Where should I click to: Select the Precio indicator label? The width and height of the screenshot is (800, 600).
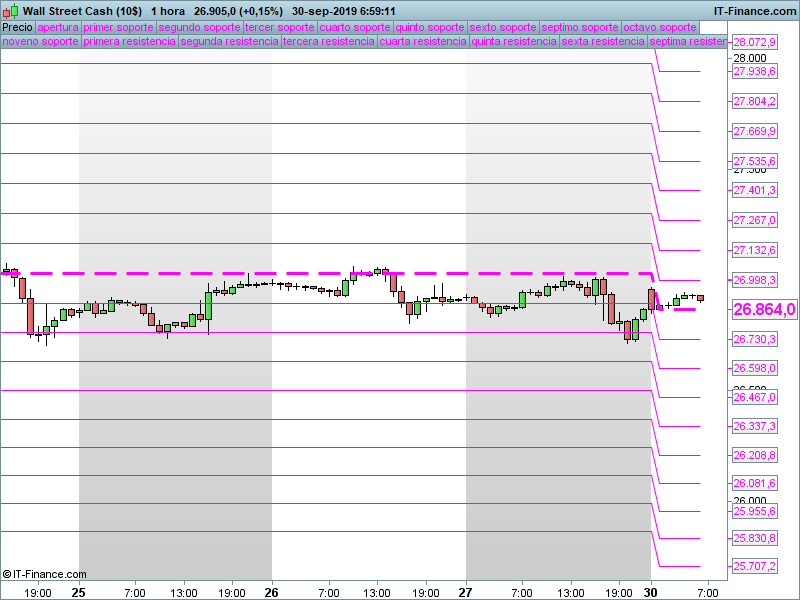[x=17, y=28]
